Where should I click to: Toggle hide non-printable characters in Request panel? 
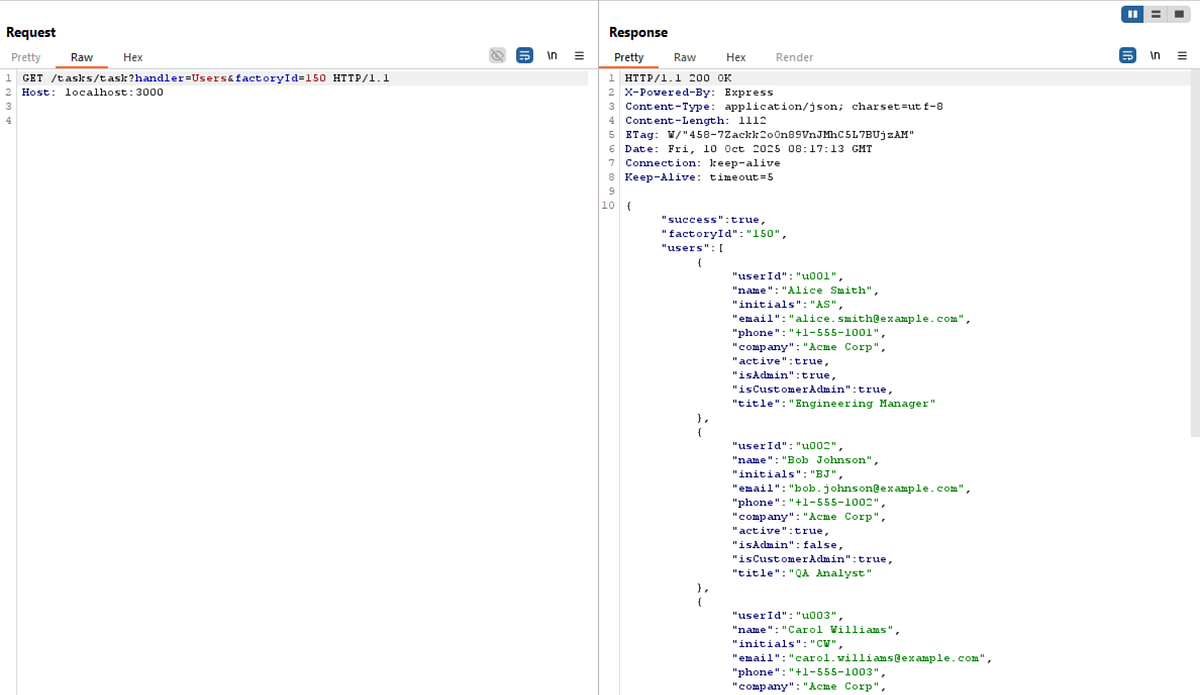(497, 56)
